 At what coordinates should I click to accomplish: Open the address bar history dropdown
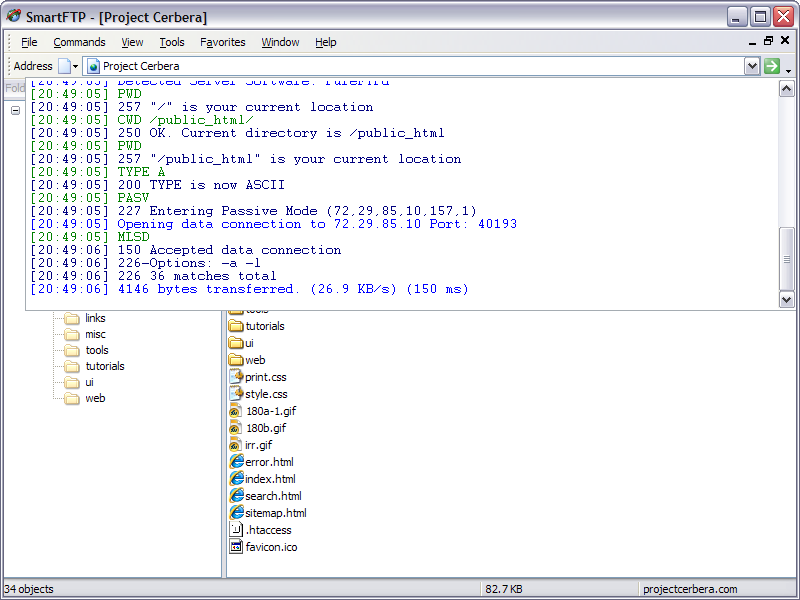pos(752,66)
